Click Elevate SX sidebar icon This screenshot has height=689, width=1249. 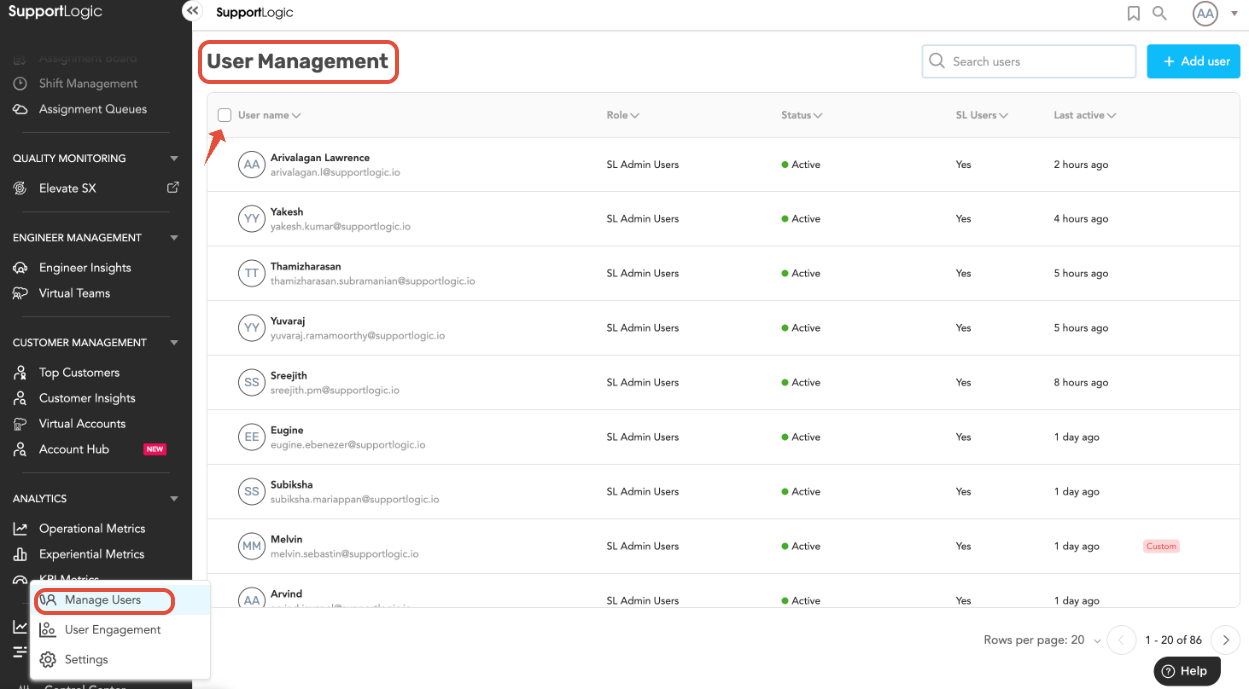coord(20,188)
